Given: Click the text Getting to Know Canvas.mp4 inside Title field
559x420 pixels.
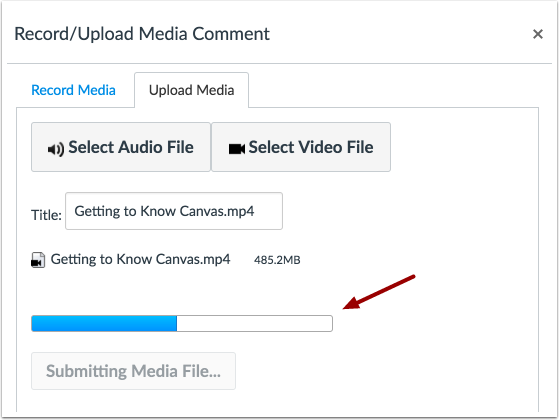Looking at the screenshot, I should [164, 211].
